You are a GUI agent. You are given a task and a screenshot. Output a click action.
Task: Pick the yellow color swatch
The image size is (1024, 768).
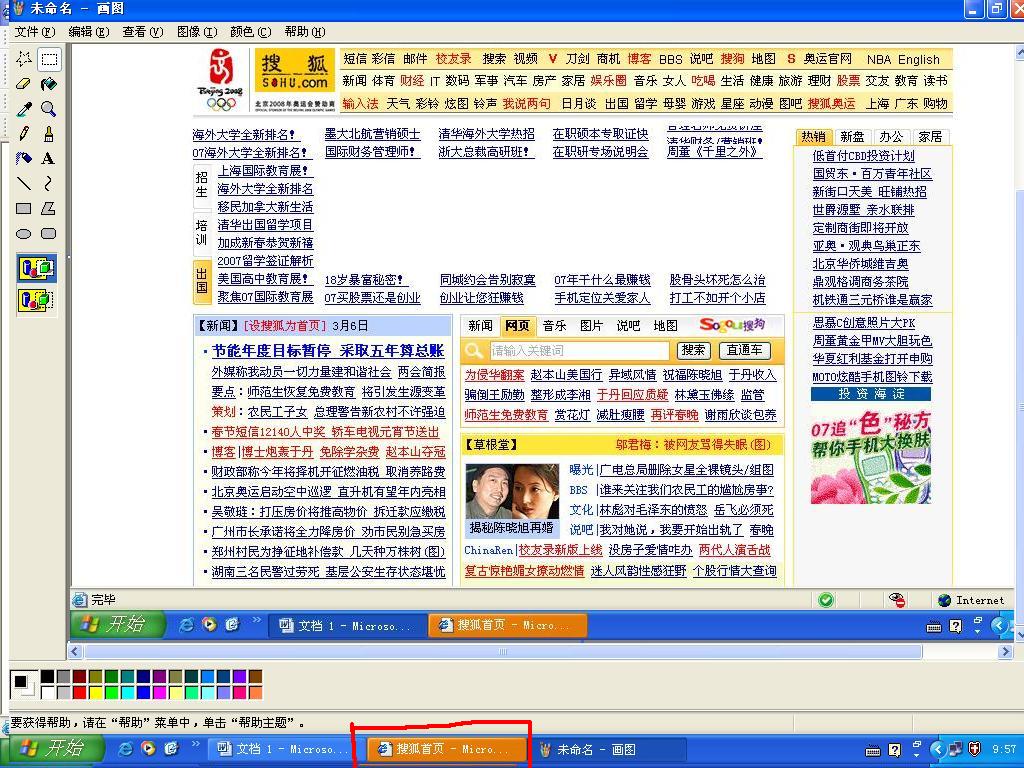[x=96, y=692]
